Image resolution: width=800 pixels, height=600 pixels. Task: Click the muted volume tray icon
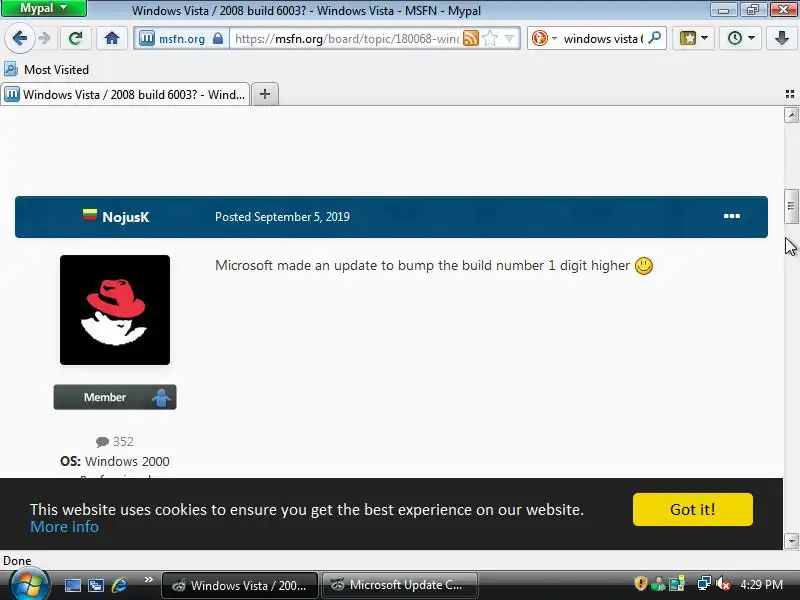click(723, 583)
